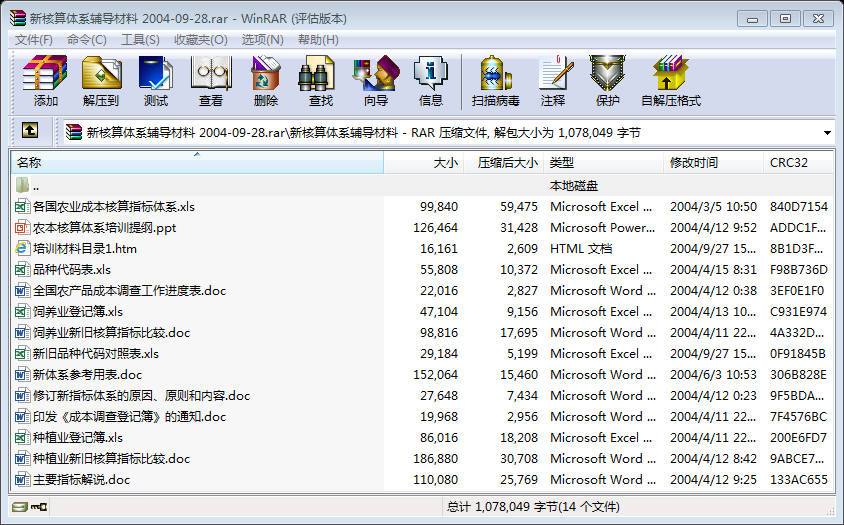Select file 修订新指标体系的原因、原则和内容.doc

[141, 395]
